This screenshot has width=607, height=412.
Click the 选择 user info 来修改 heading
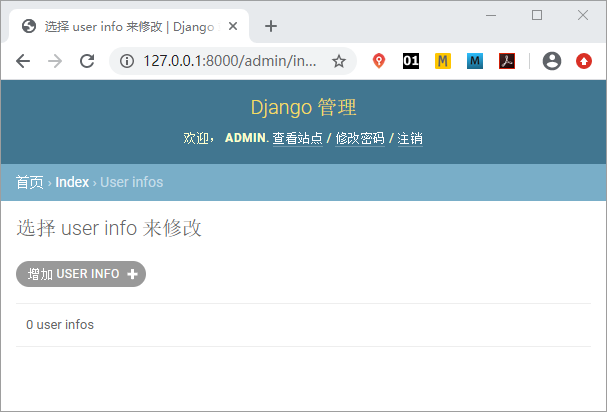pyautogui.click(x=109, y=228)
